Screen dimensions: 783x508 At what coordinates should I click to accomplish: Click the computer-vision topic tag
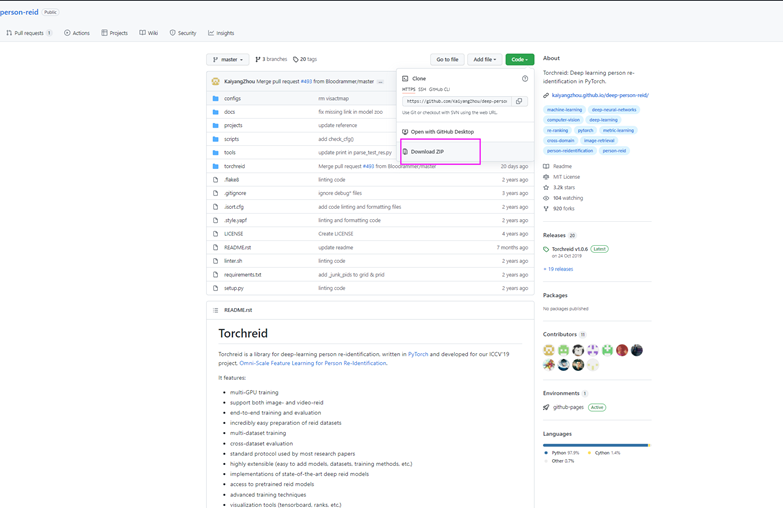tap(563, 120)
